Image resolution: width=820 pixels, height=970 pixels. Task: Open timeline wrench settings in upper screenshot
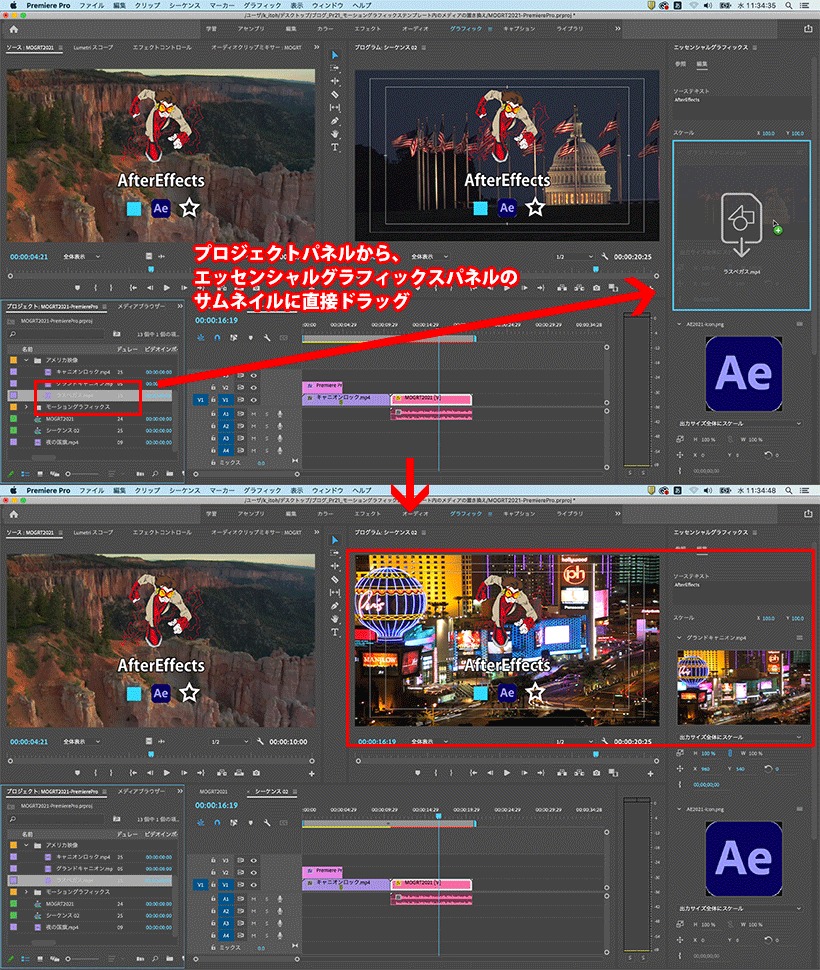click(x=267, y=338)
